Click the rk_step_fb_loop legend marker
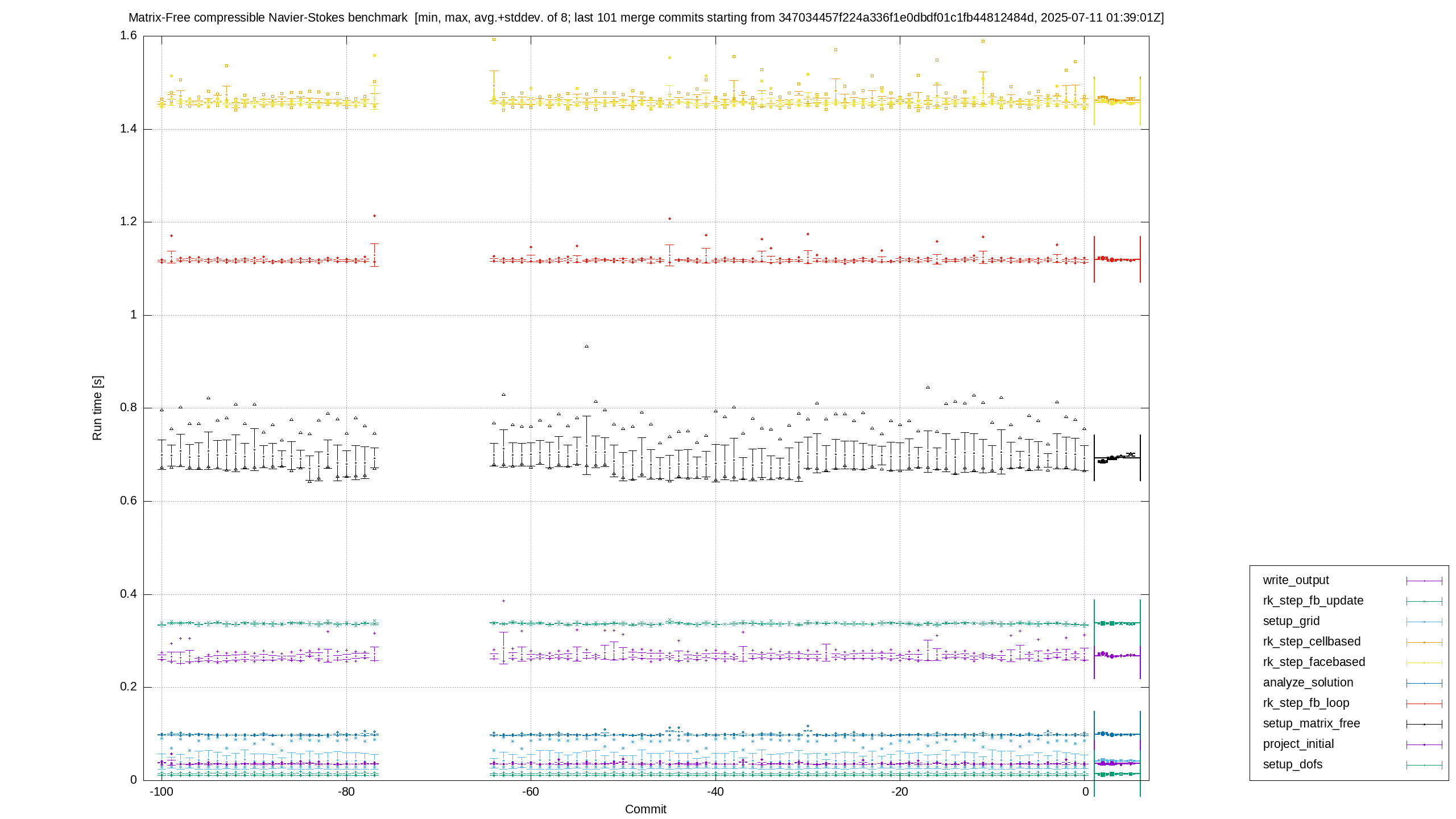Viewport: 1456px width, 819px height. (x=1424, y=704)
